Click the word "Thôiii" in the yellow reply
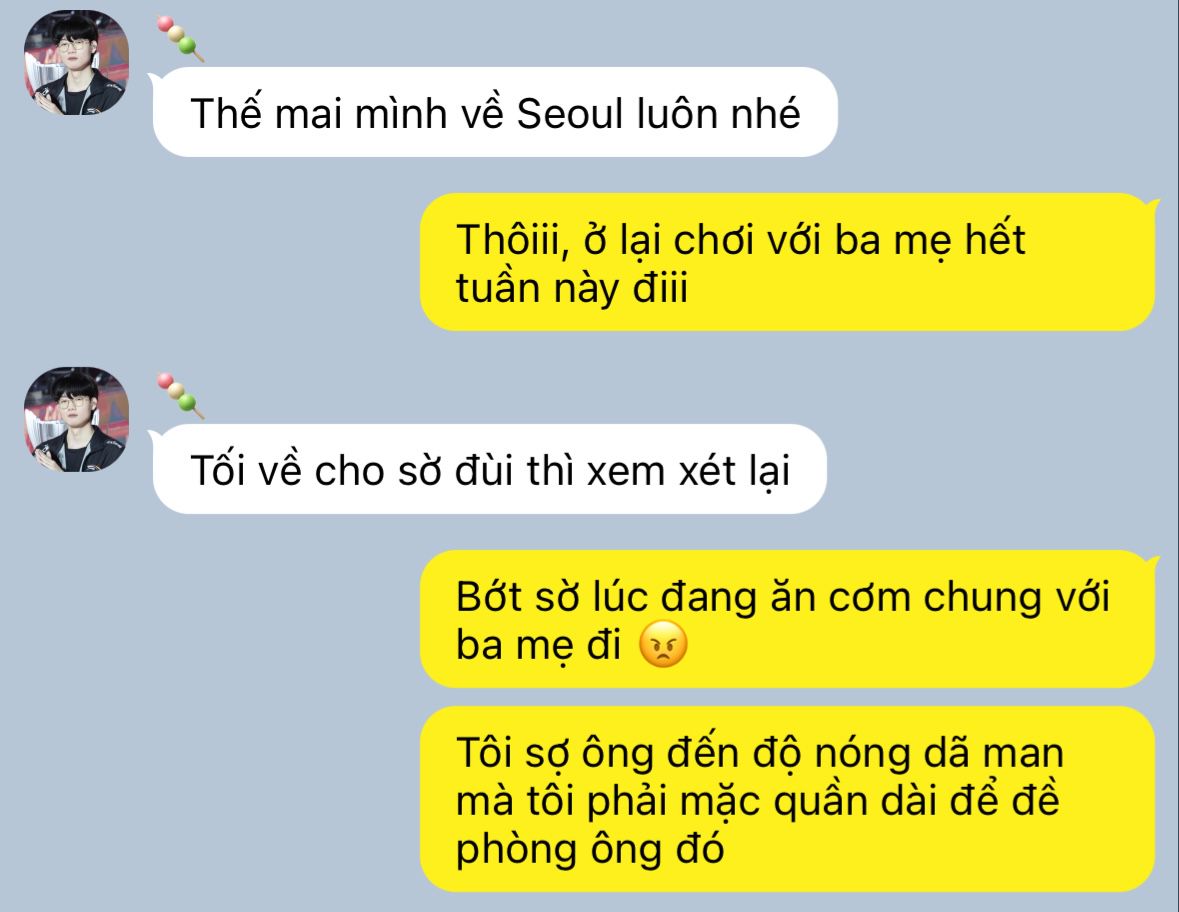 pos(509,240)
